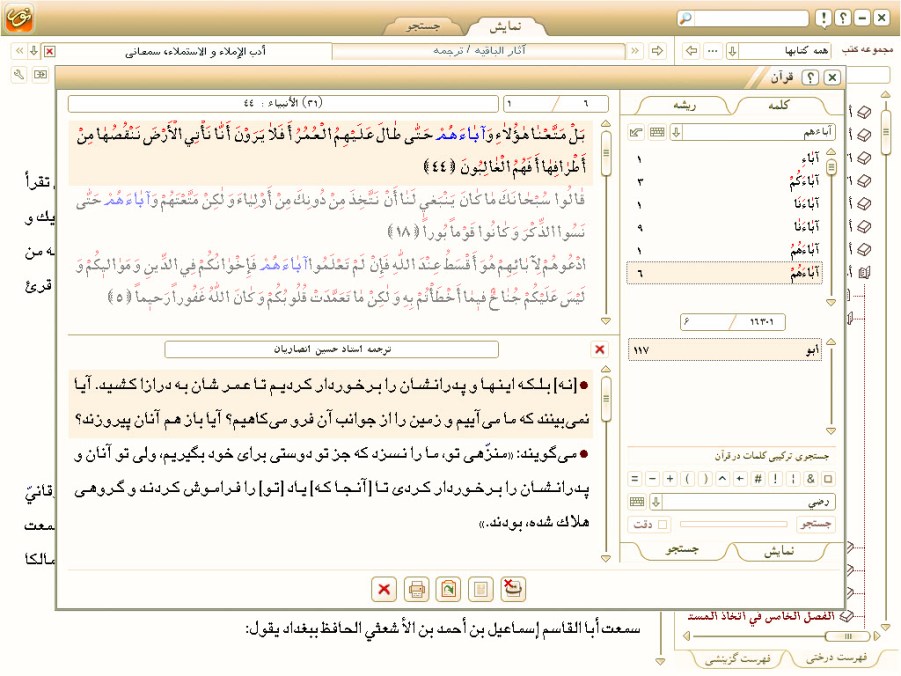Close the translation pane with its red X
Screen dimensions: 901x676
coord(599,349)
